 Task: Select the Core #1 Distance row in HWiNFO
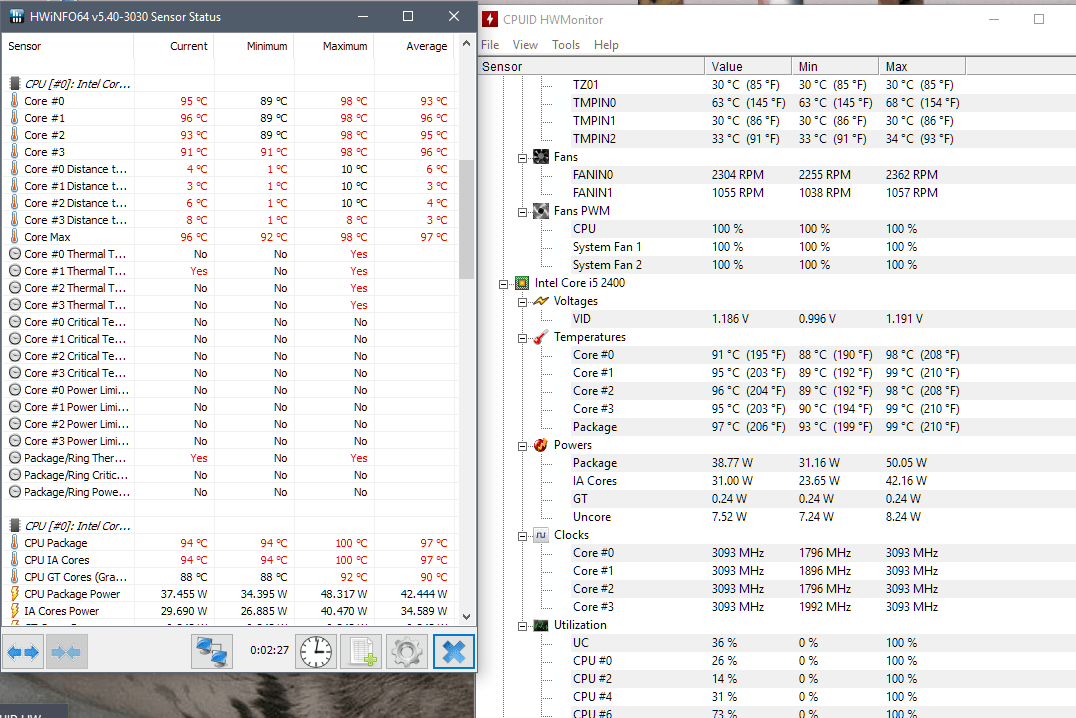230,186
